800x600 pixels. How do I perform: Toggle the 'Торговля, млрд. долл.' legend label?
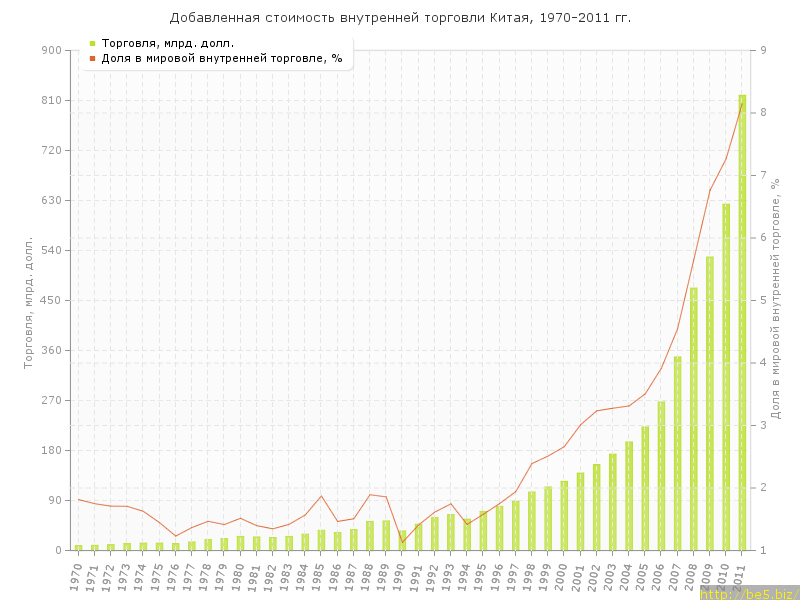coord(168,43)
